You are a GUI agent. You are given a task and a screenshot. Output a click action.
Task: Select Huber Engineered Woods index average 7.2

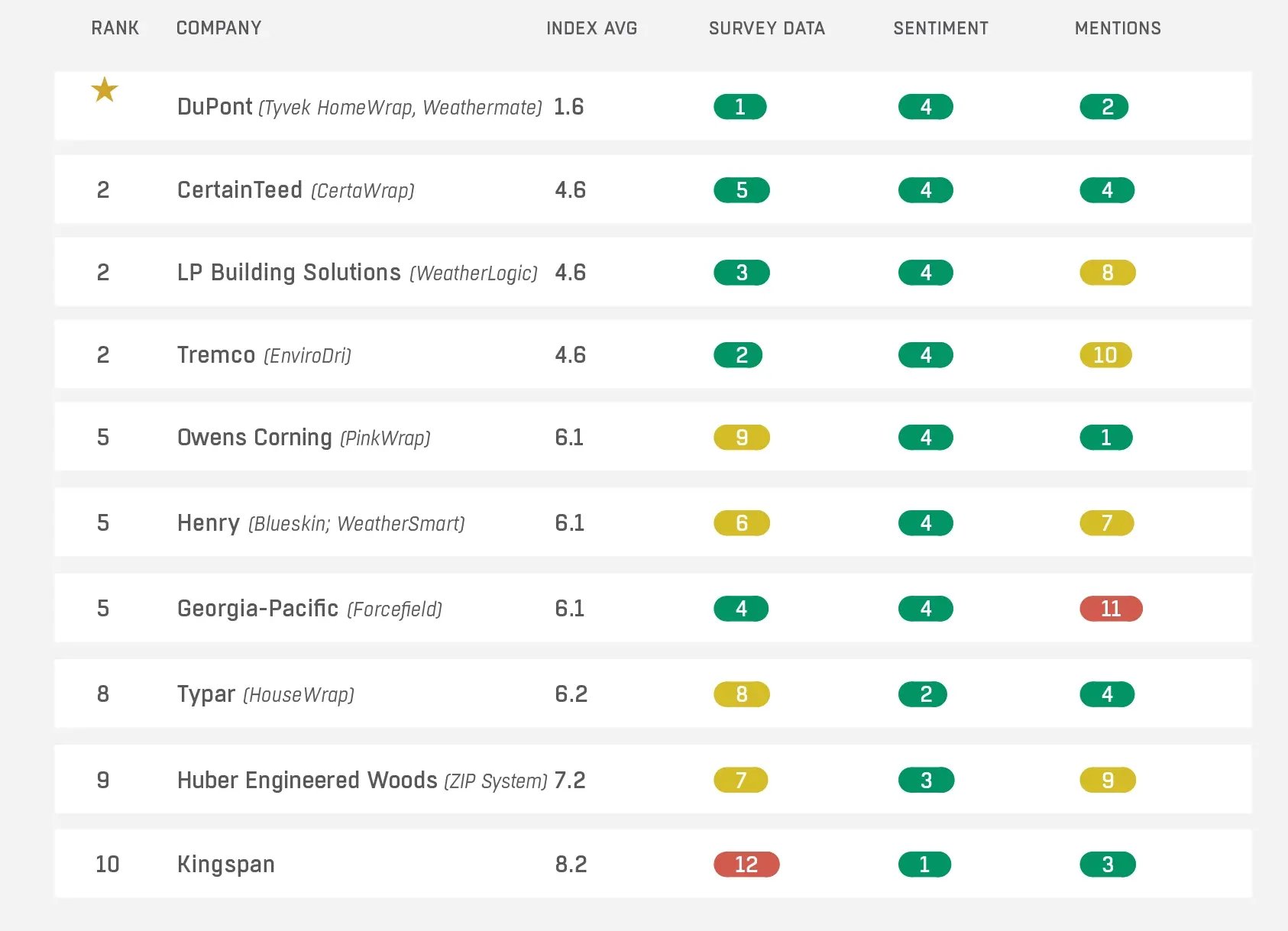pyautogui.click(x=570, y=780)
